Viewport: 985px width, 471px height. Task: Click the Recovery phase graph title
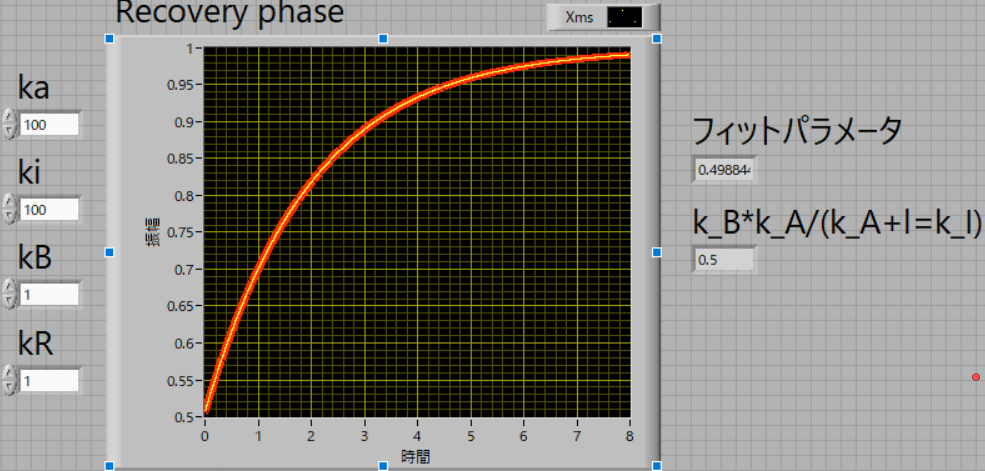pyautogui.click(x=229, y=13)
